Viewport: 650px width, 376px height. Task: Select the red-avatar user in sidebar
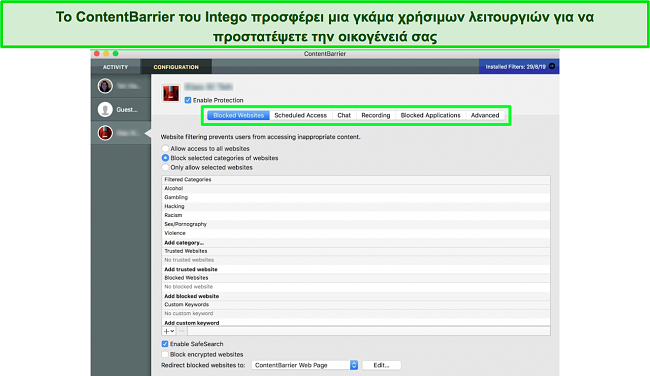pos(105,133)
